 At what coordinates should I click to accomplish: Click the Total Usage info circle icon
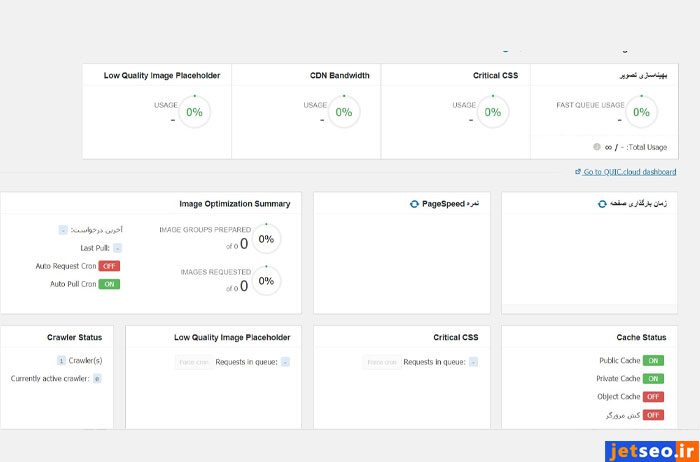(x=597, y=147)
